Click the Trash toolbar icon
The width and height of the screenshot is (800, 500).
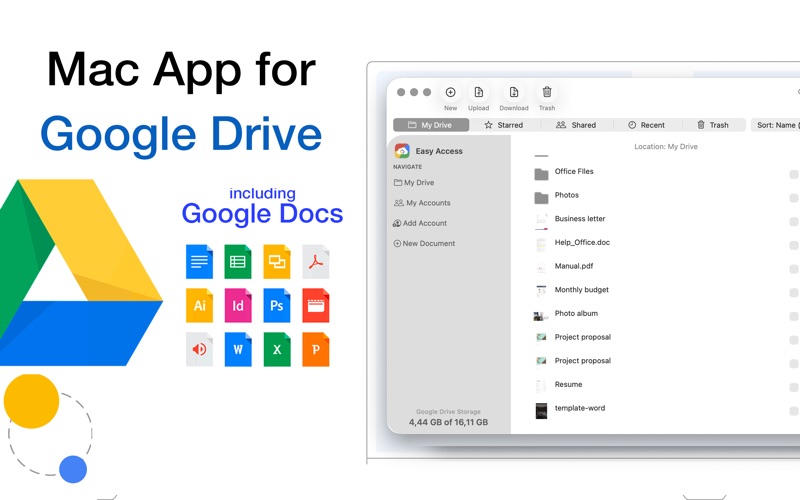(x=547, y=92)
